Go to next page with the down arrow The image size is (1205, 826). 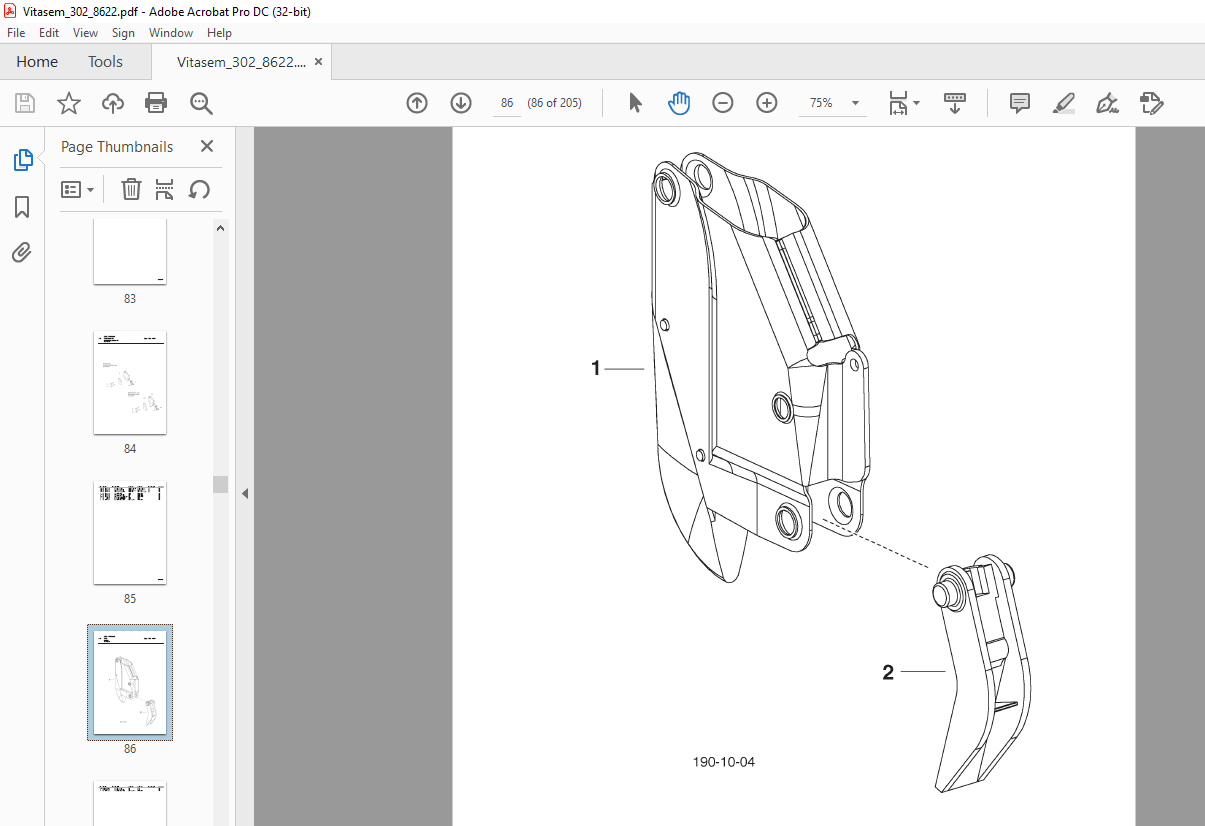pos(461,103)
